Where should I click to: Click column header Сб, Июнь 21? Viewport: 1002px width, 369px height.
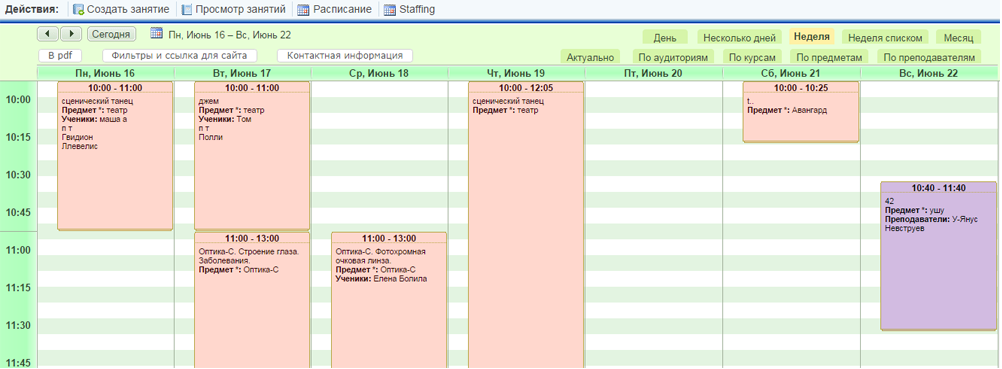791,73
